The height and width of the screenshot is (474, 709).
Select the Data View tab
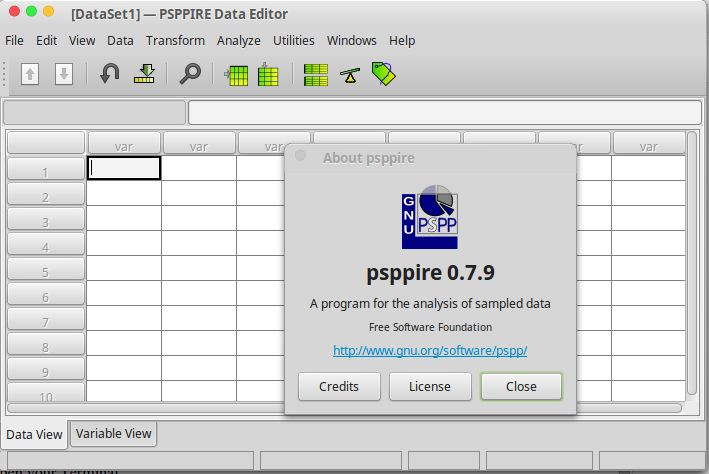click(34, 435)
